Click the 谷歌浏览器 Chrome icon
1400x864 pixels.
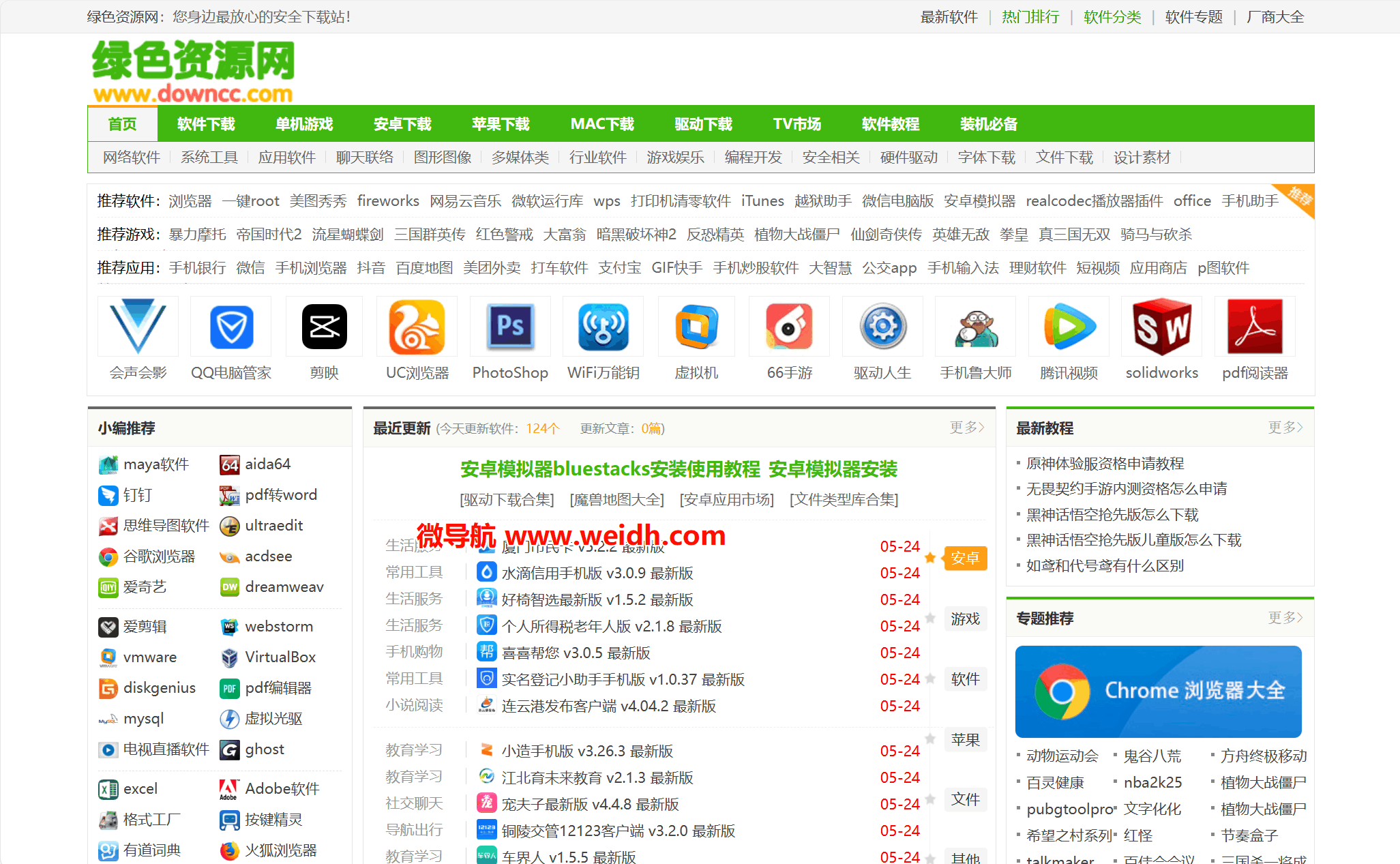coord(108,557)
